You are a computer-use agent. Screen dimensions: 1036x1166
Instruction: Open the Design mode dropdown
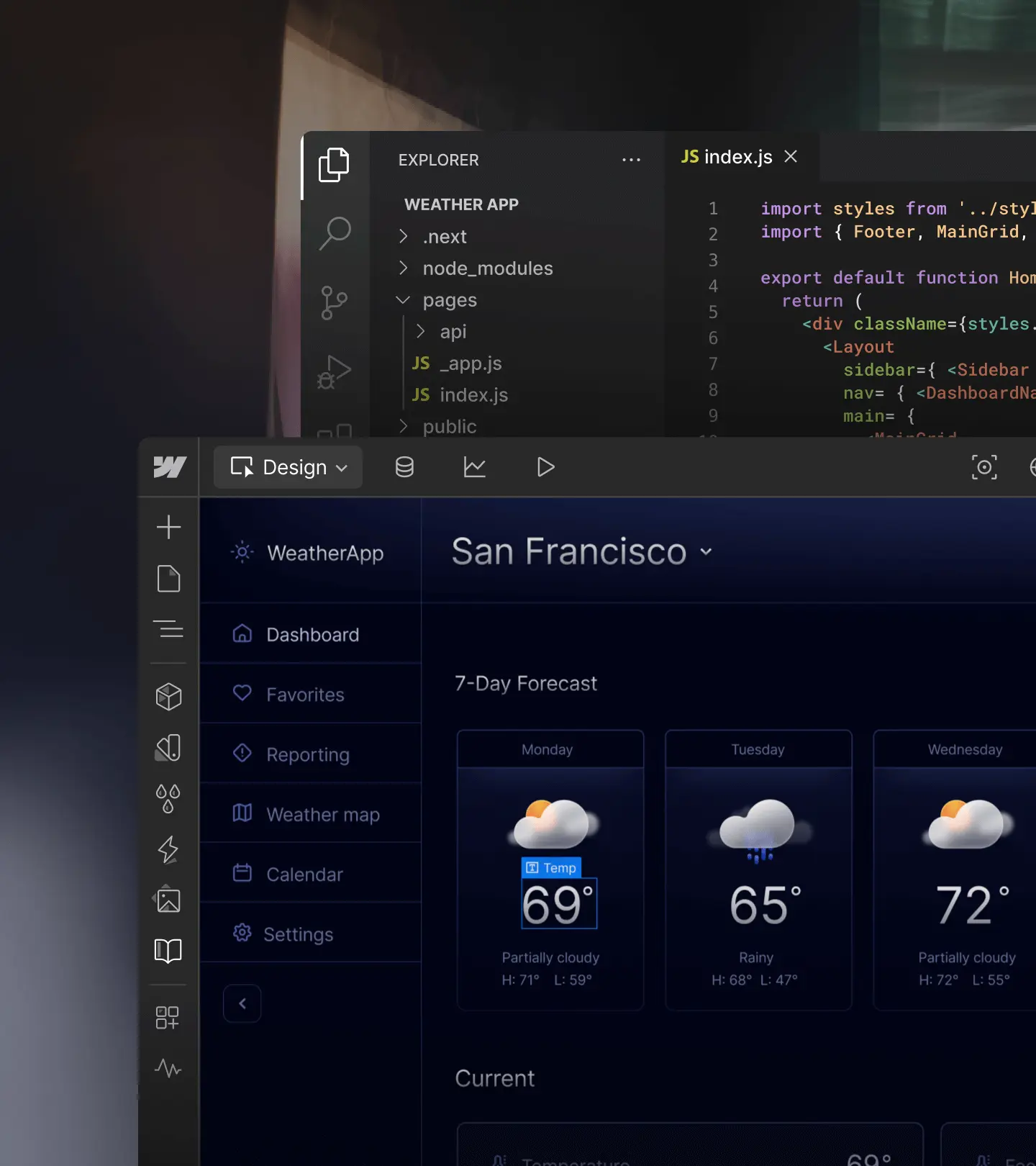[288, 467]
